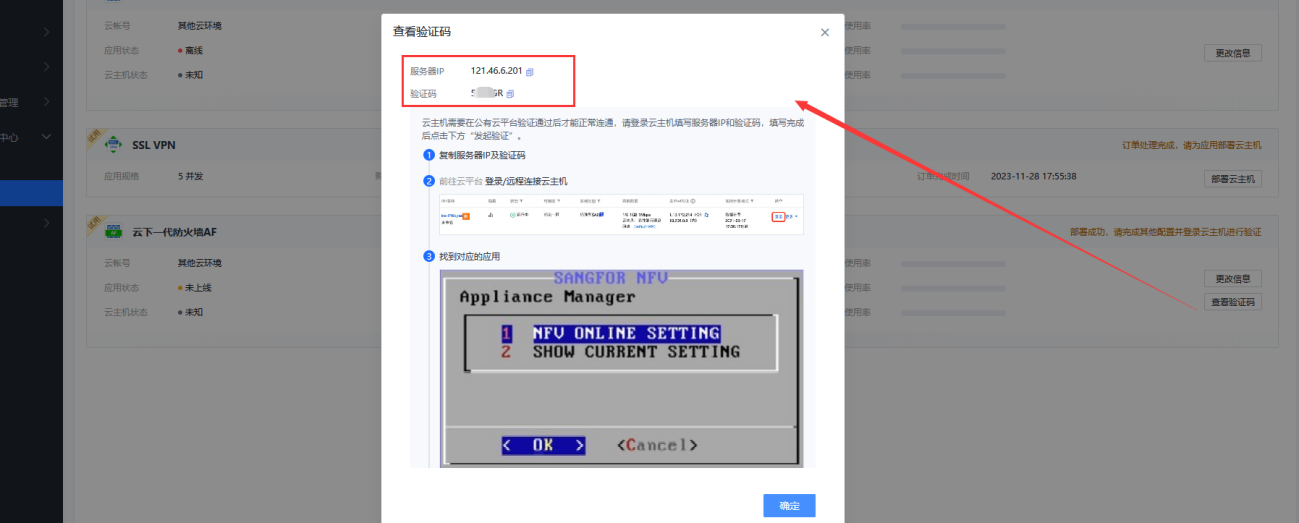Select the highlighted blue sidebar menu item
Image resolution: width=1299 pixels, height=523 pixels.
(31, 193)
